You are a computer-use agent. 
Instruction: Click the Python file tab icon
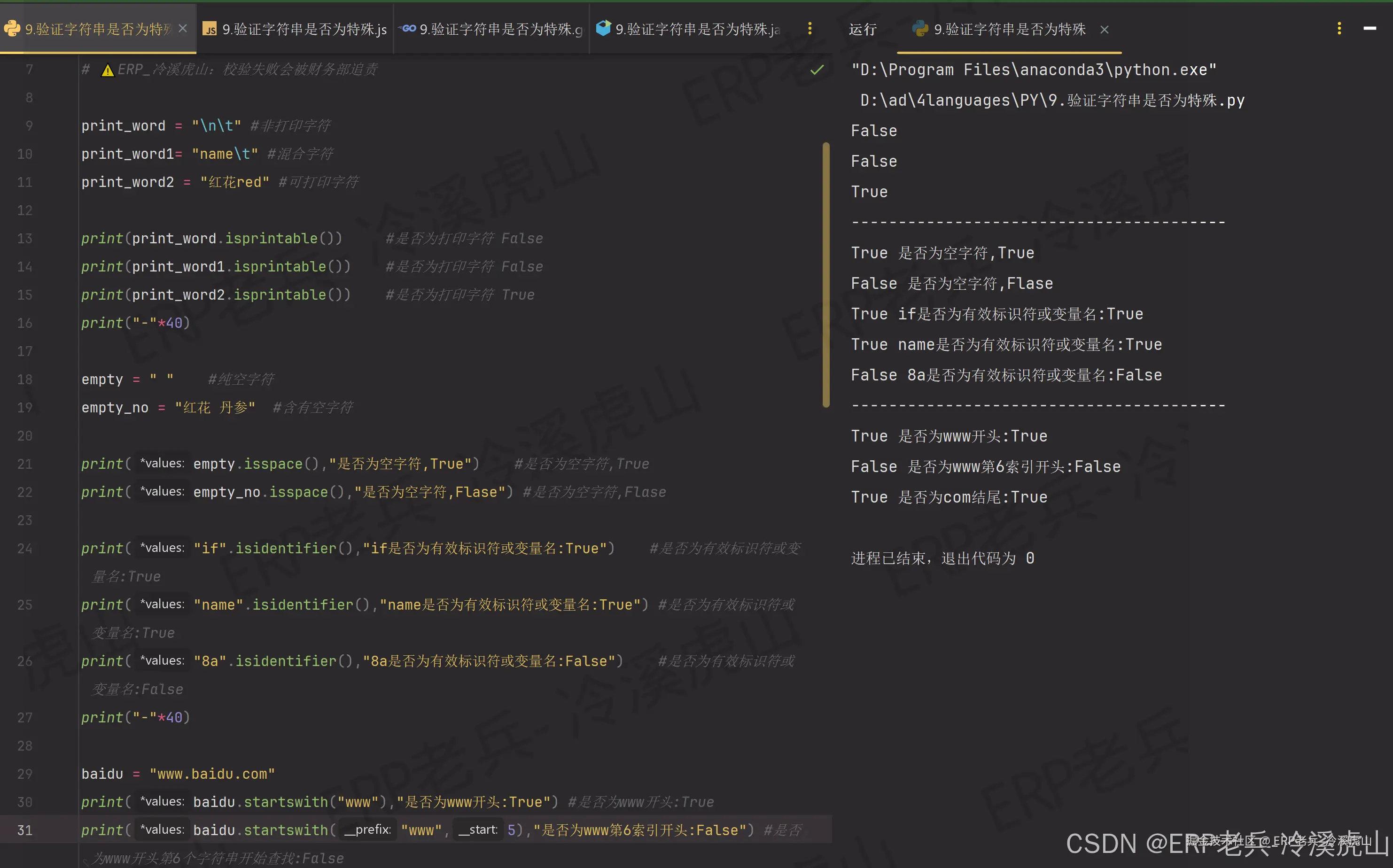pyautogui.click(x=12, y=28)
